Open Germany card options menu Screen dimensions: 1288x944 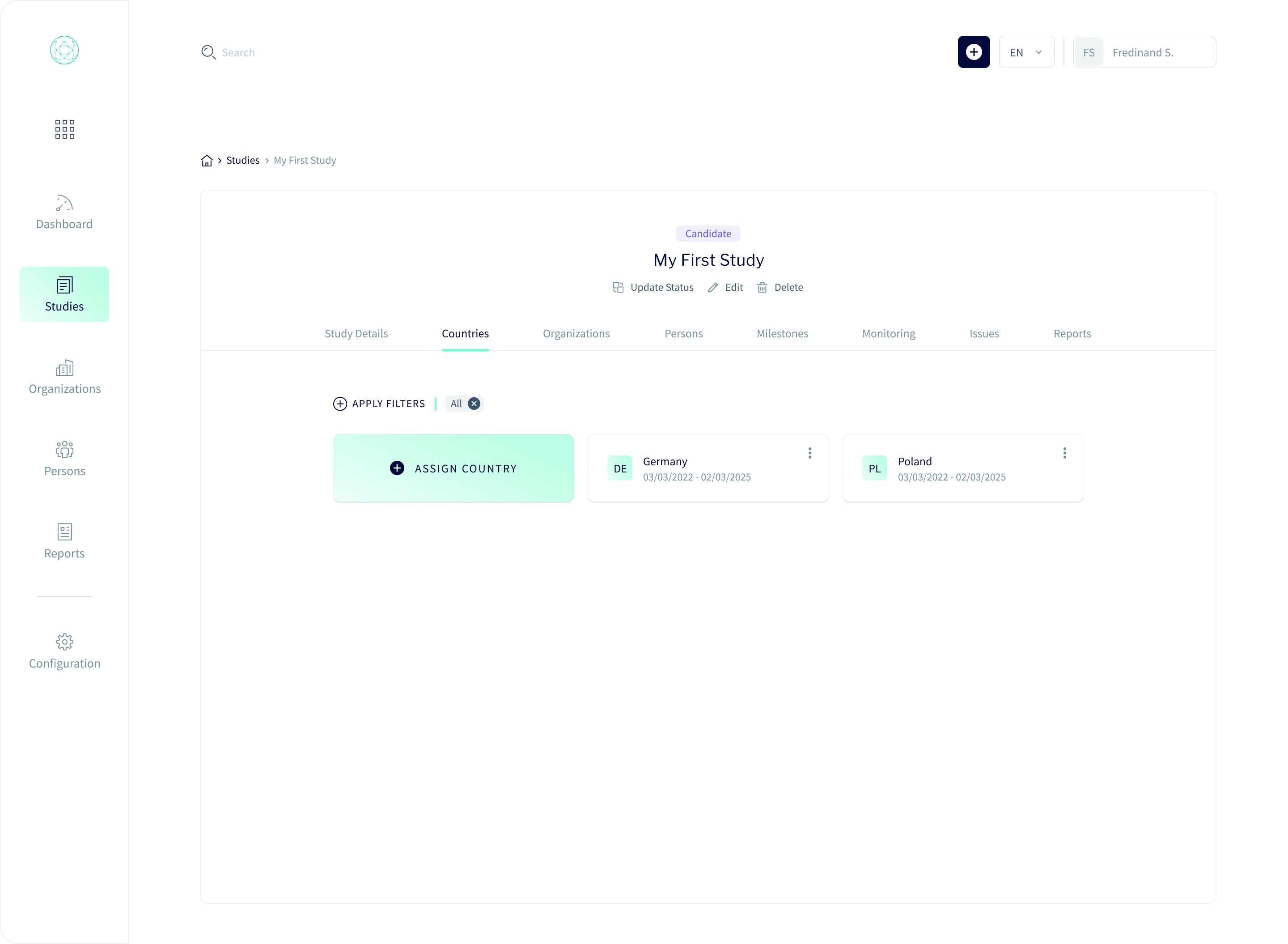(x=809, y=453)
